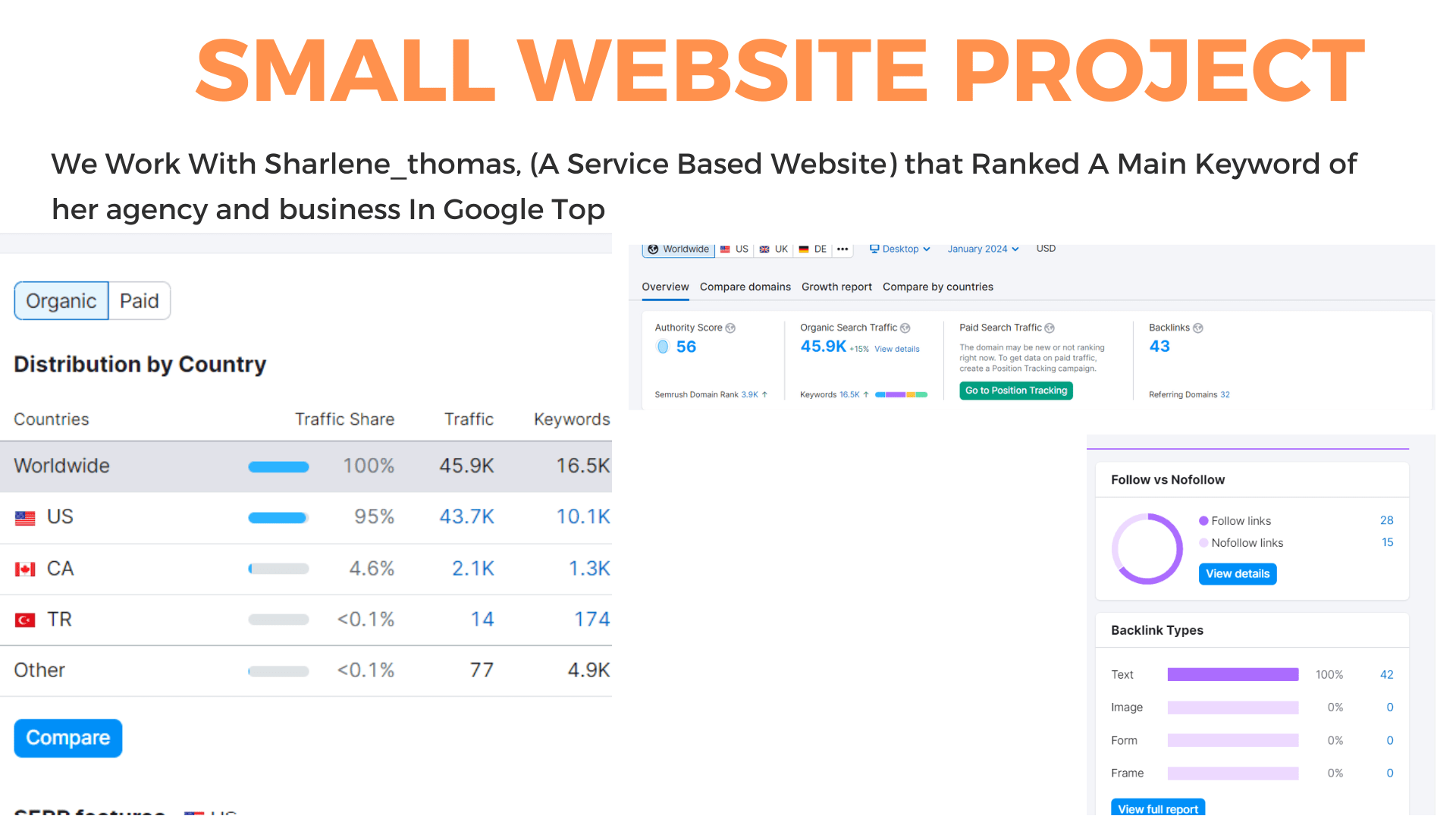Click the Compare button in distribution table
The image size is (1456, 819).
click(65, 739)
